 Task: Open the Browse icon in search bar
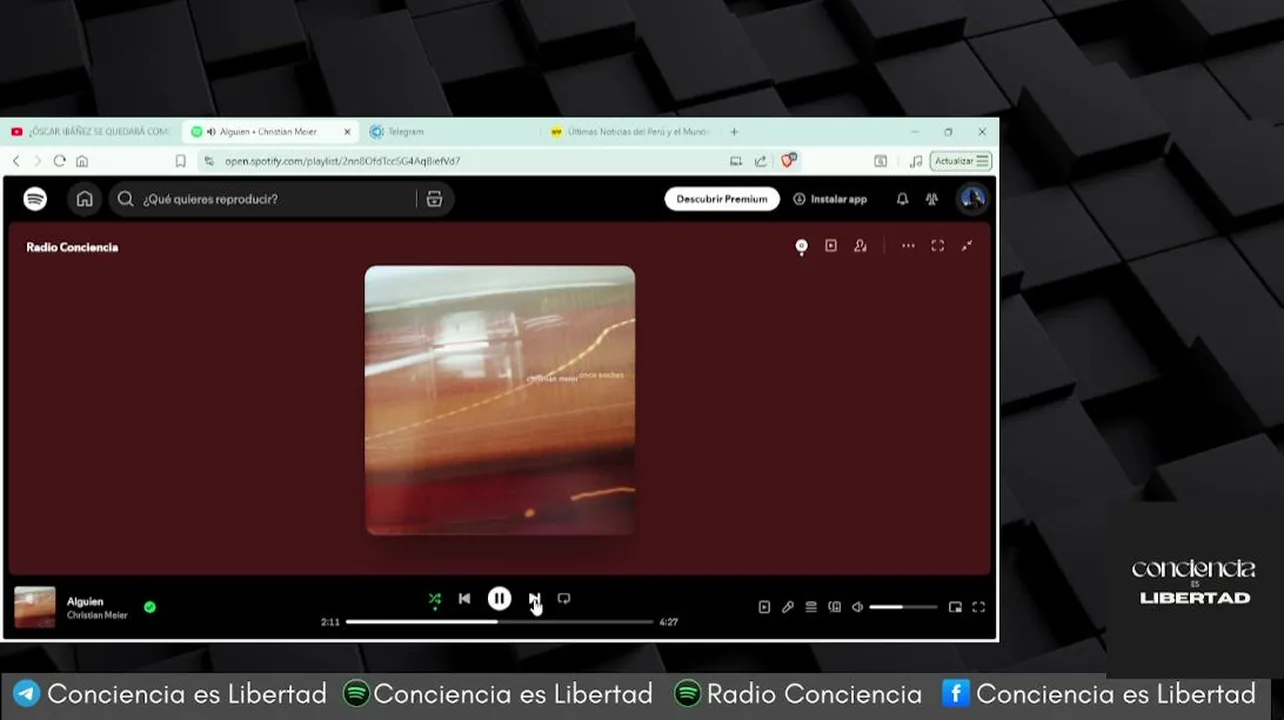tap(434, 199)
